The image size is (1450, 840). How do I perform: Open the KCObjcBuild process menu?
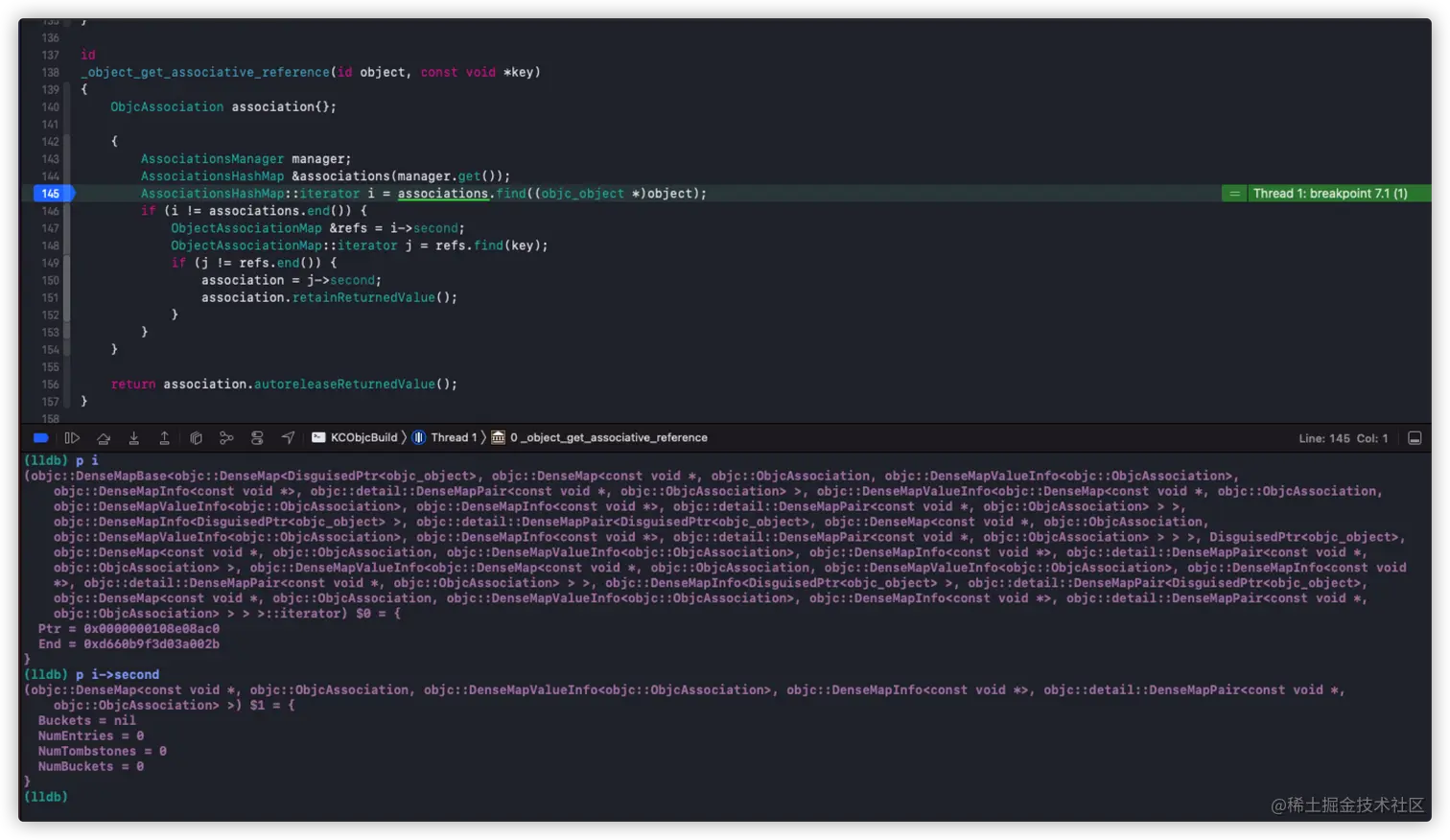pyautogui.click(x=355, y=438)
